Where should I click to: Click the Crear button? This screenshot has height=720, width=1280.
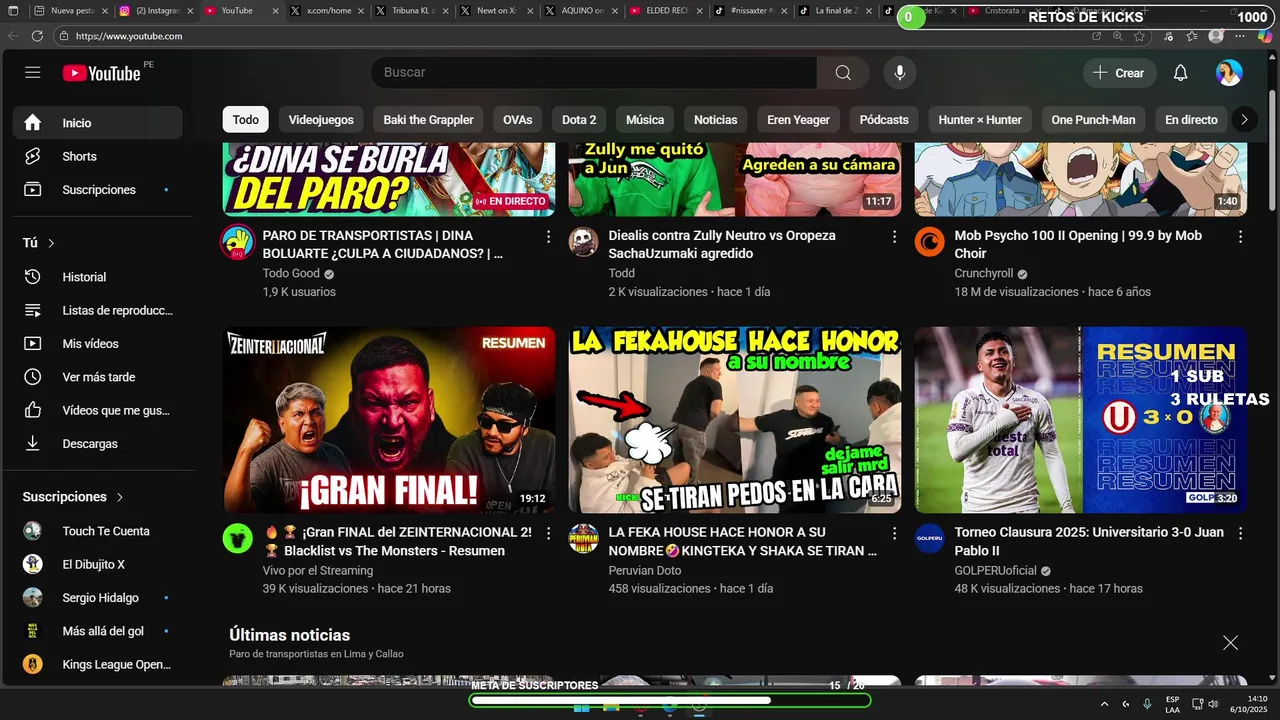point(1119,73)
